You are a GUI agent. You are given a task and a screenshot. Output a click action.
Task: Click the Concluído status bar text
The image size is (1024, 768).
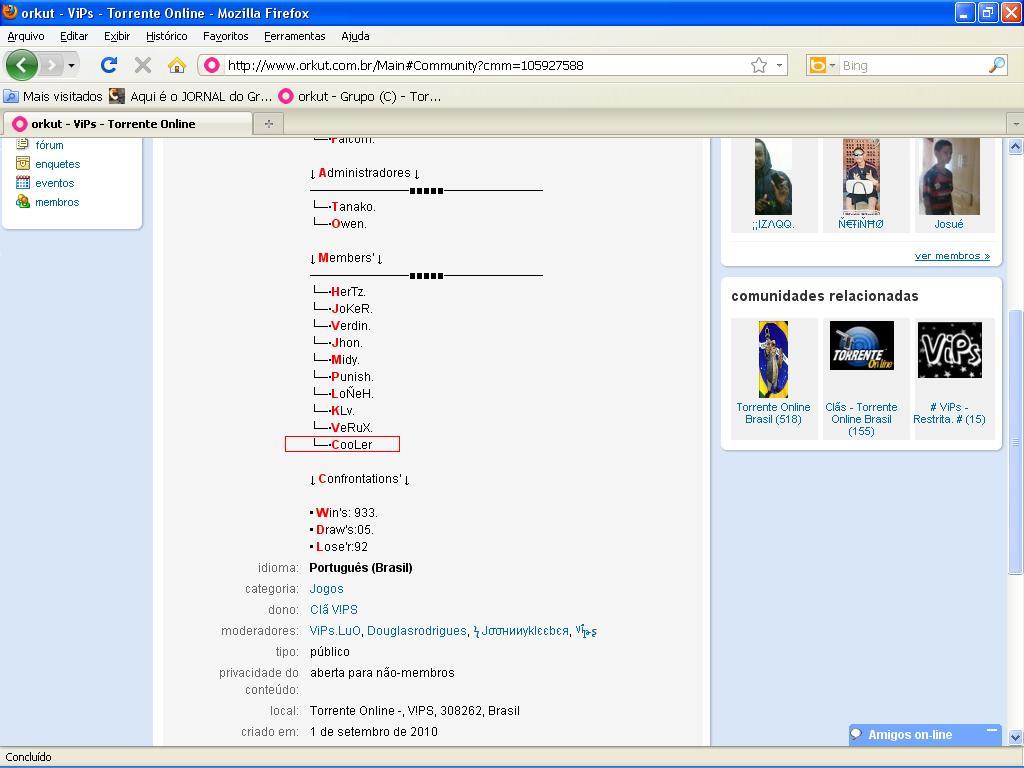(28, 757)
